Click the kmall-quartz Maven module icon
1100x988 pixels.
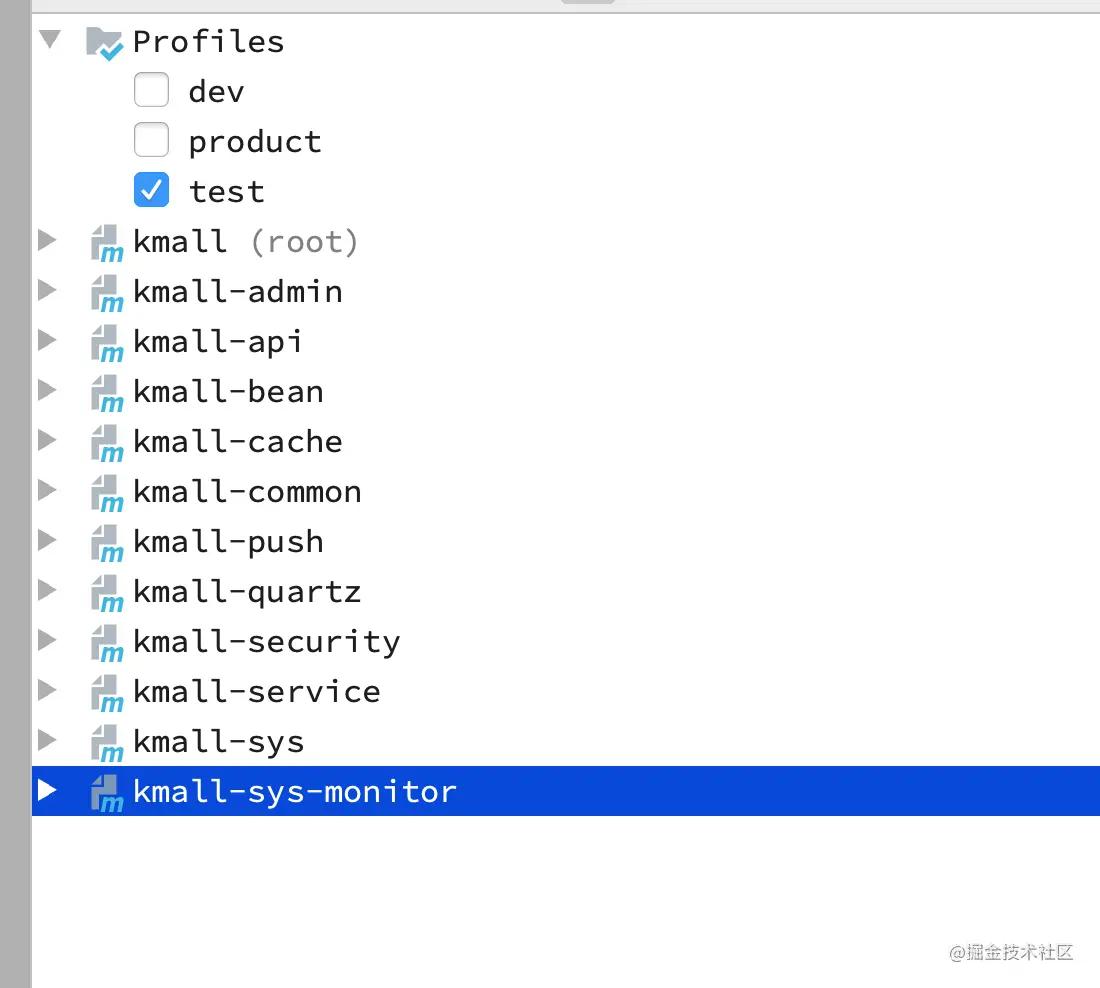(x=107, y=593)
